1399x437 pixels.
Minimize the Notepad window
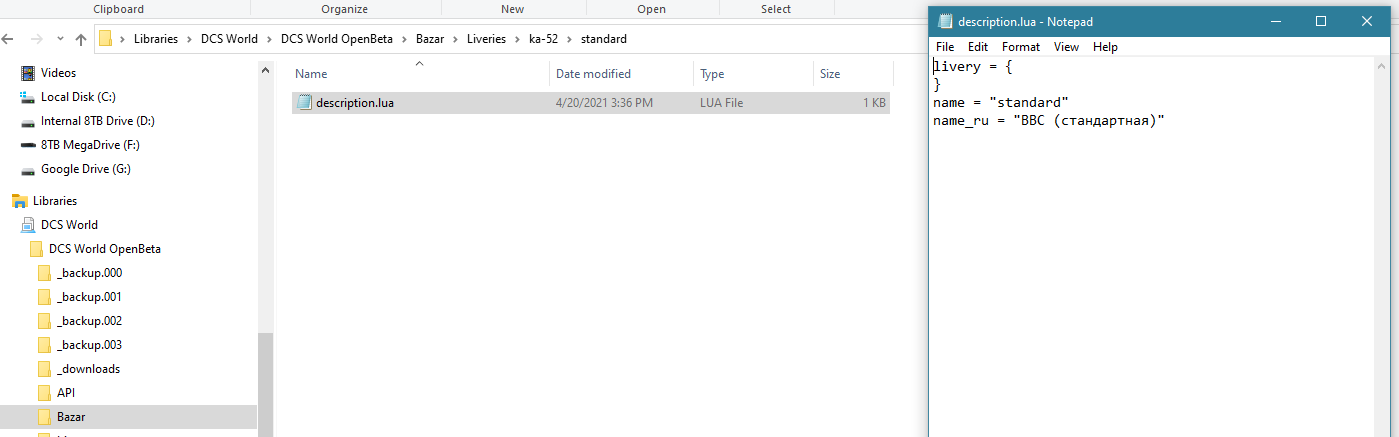tap(1275, 21)
